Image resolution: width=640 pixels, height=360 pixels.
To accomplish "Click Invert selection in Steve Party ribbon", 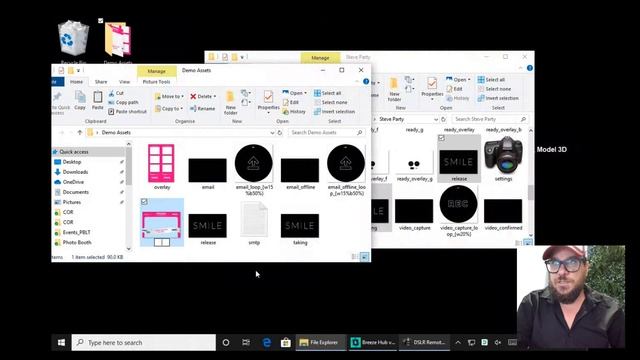I will pos(498,98).
